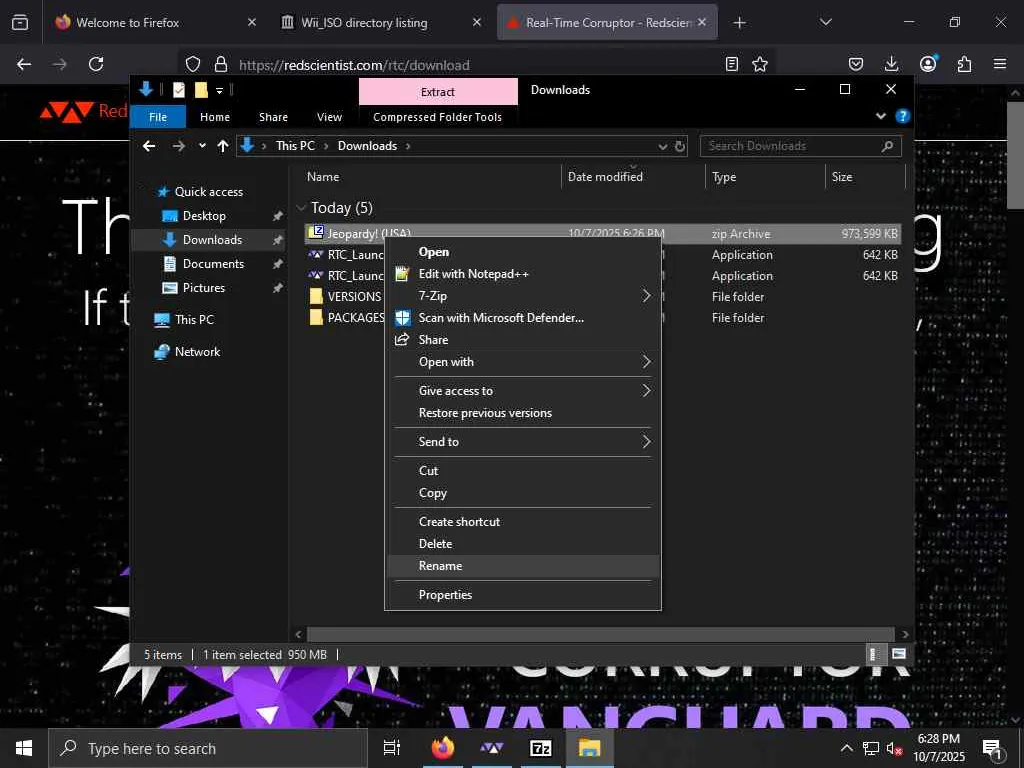Expand the Give access to submenu
This screenshot has height=768, width=1024.
pos(522,391)
